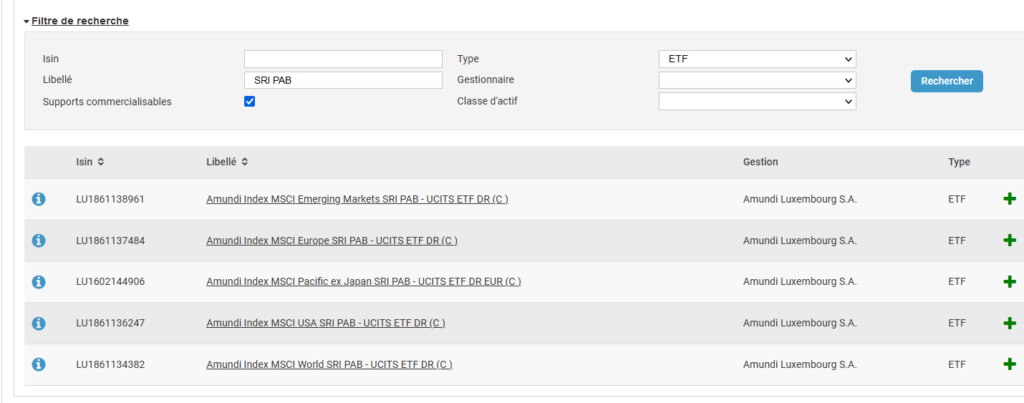Sort by Libellé column header
This screenshot has width=1024, height=403.
(x=227, y=162)
